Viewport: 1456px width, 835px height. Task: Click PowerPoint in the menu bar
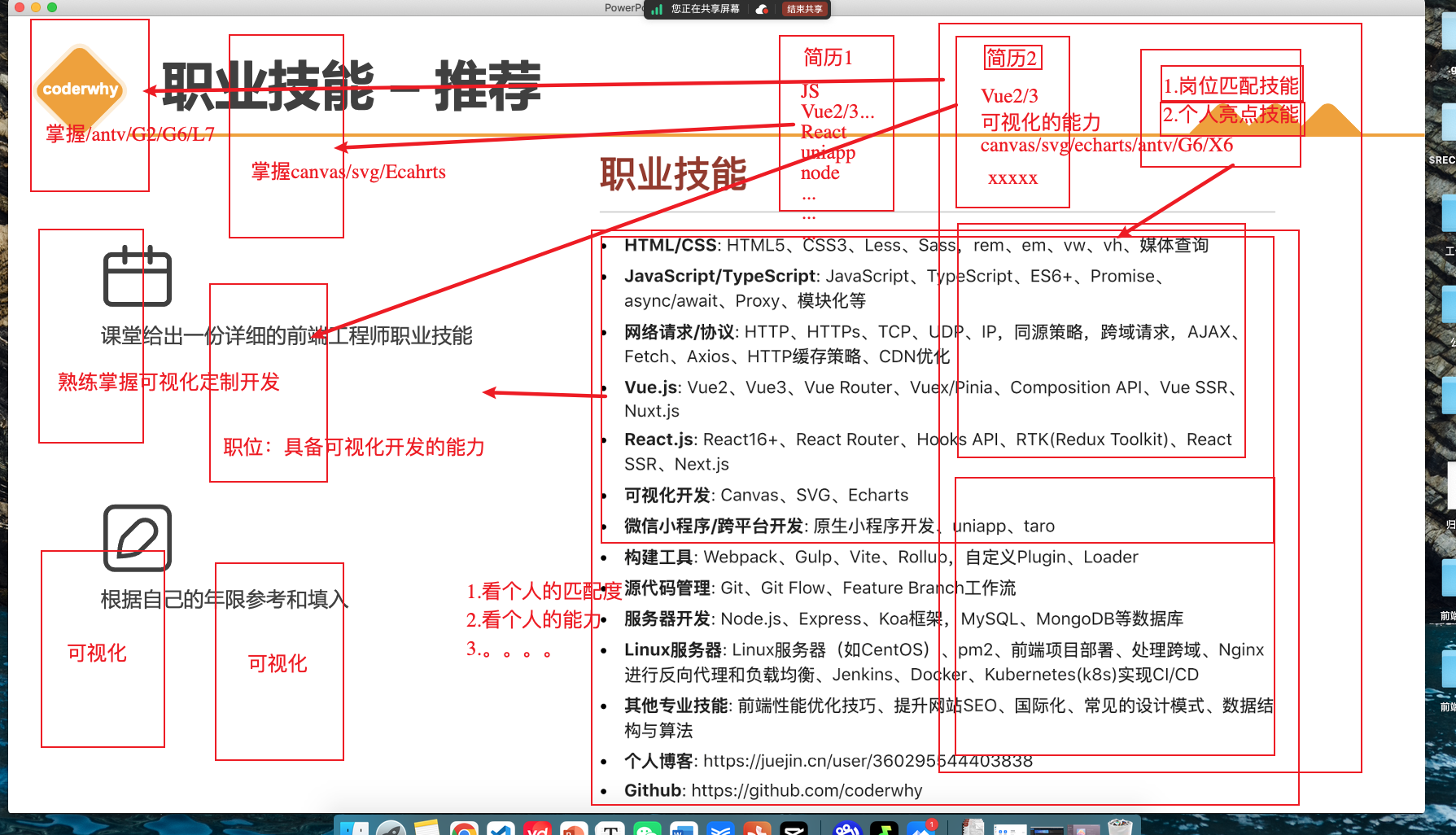point(624,7)
